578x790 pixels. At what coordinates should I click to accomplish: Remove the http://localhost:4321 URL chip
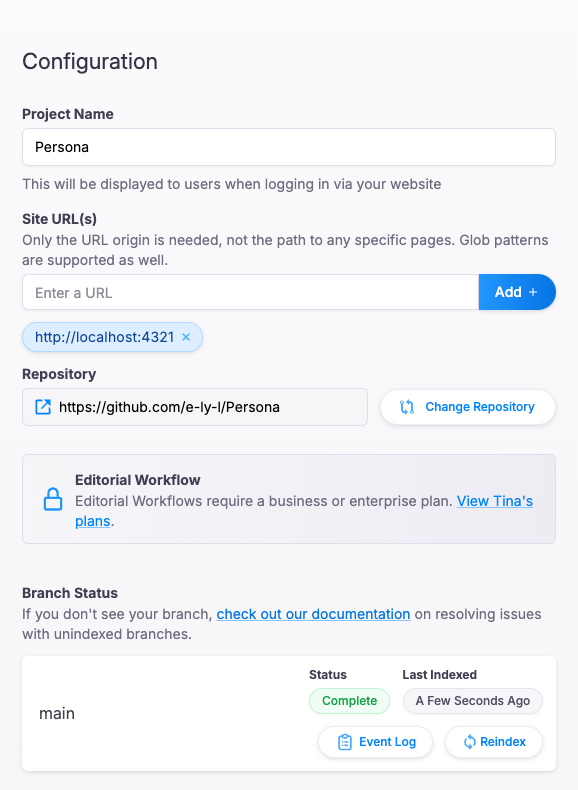[186, 337]
